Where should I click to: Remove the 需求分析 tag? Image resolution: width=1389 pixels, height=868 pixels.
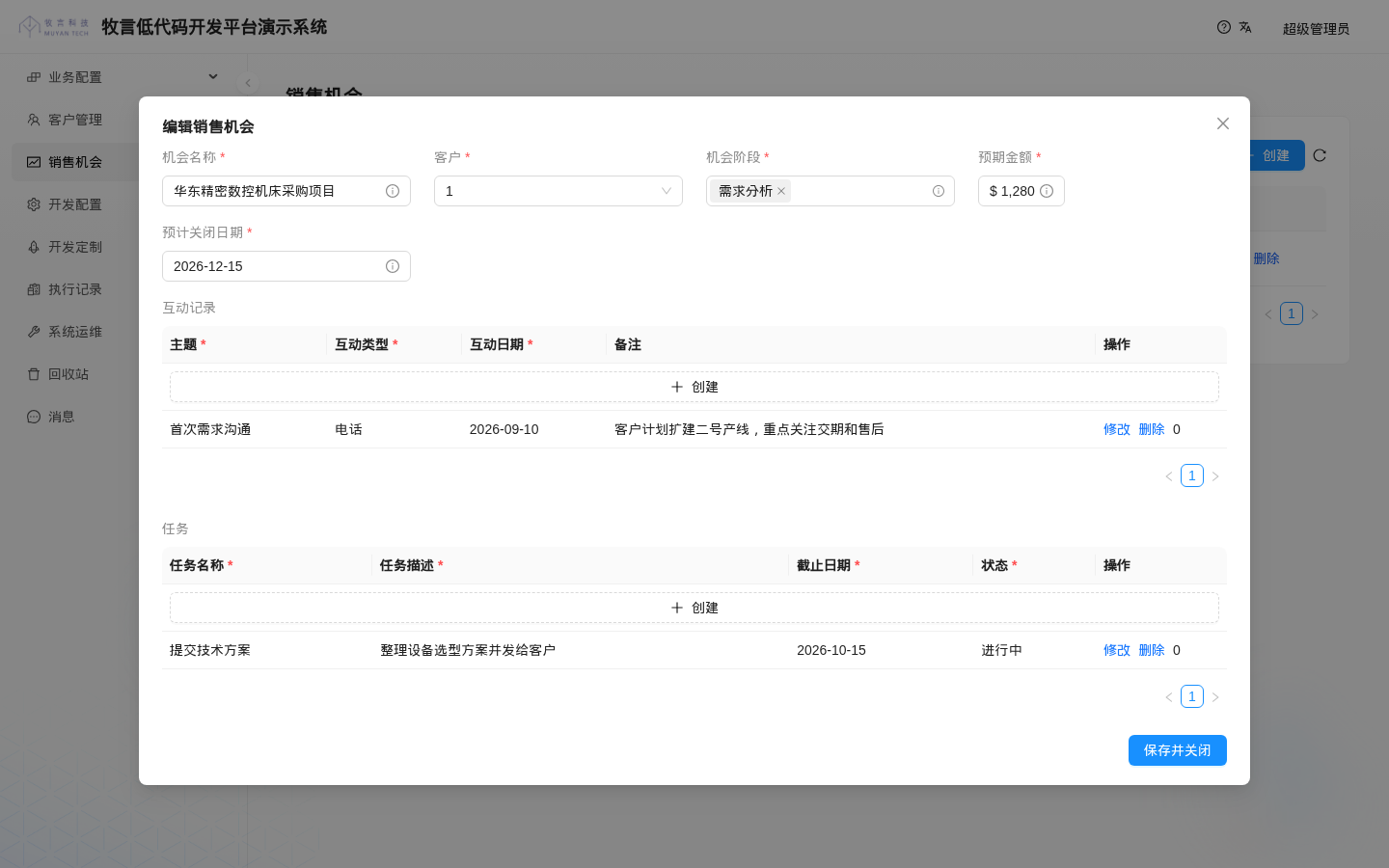(x=781, y=191)
